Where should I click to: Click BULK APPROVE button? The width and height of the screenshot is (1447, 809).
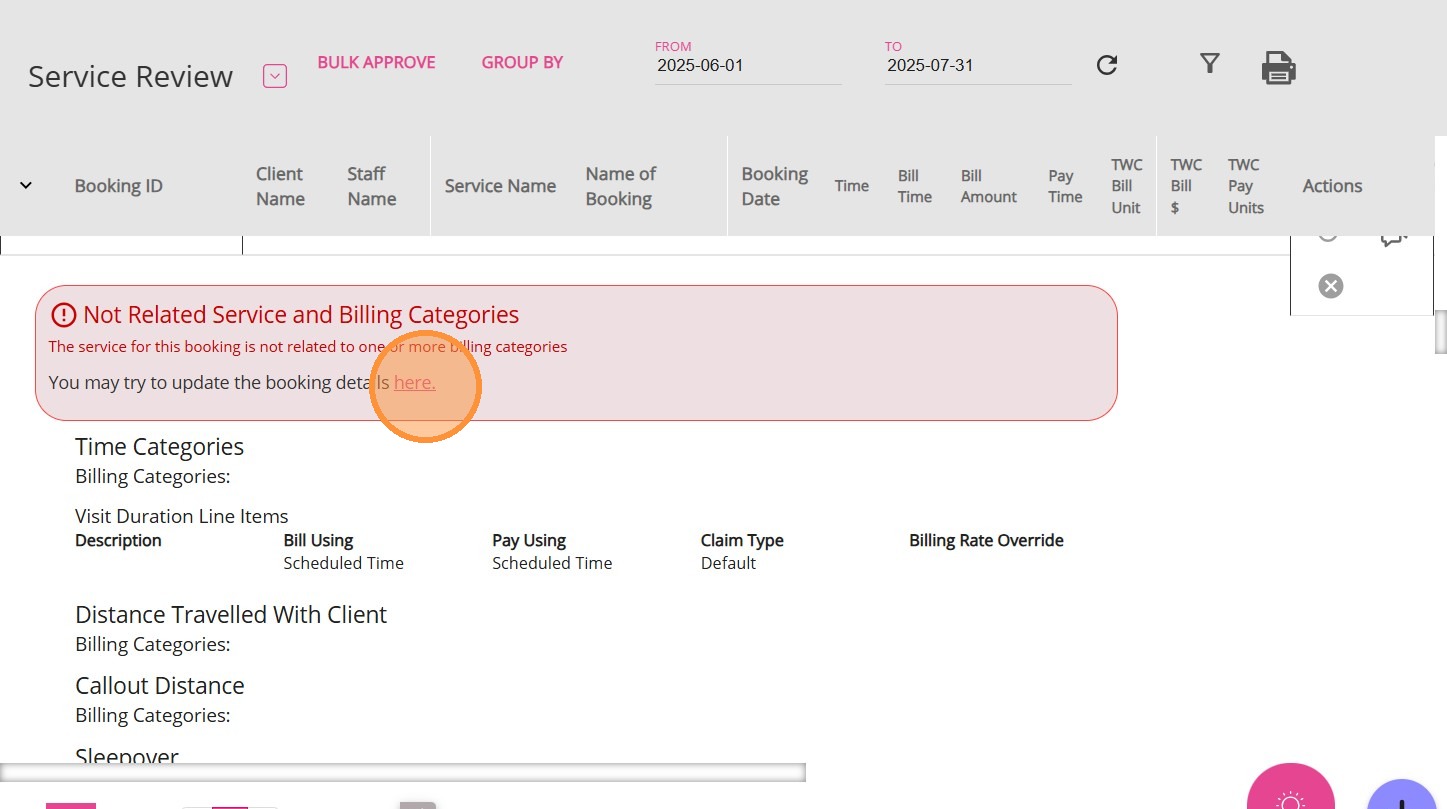pos(376,62)
